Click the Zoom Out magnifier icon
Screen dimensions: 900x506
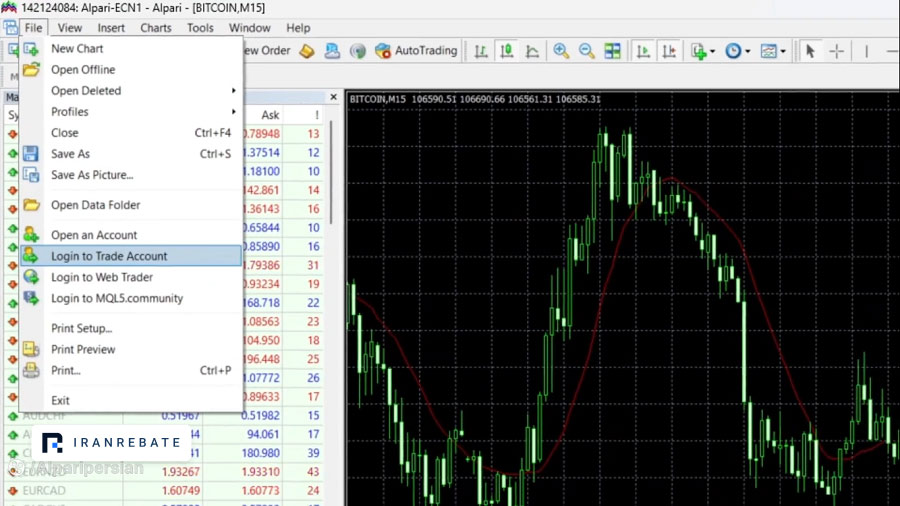click(587, 51)
